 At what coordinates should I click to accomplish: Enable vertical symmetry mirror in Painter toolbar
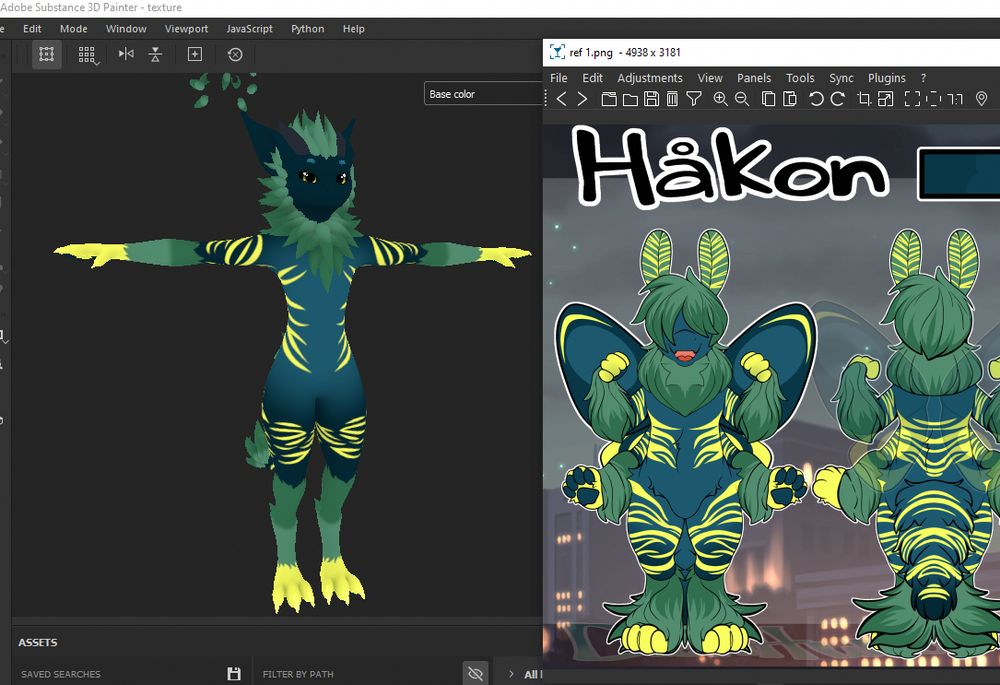coord(155,54)
